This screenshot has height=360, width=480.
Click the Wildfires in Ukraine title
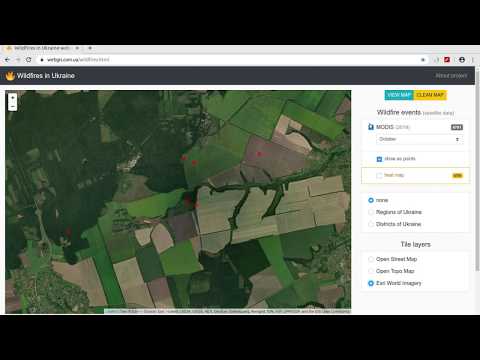(x=46, y=76)
